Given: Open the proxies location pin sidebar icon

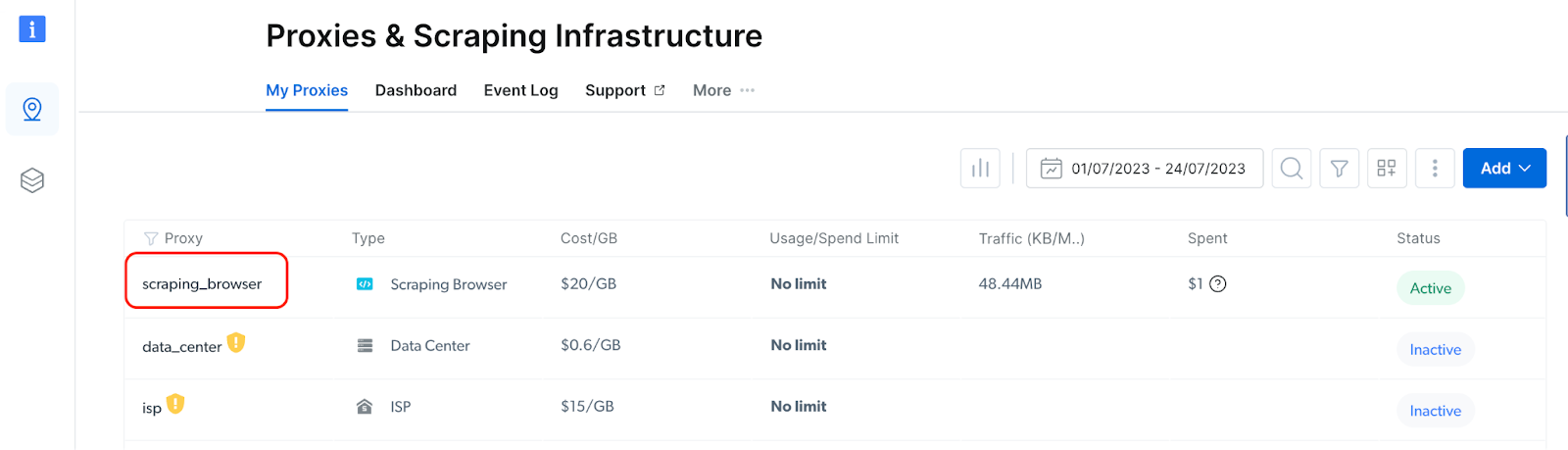Looking at the screenshot, I should (x=32, y=109).
